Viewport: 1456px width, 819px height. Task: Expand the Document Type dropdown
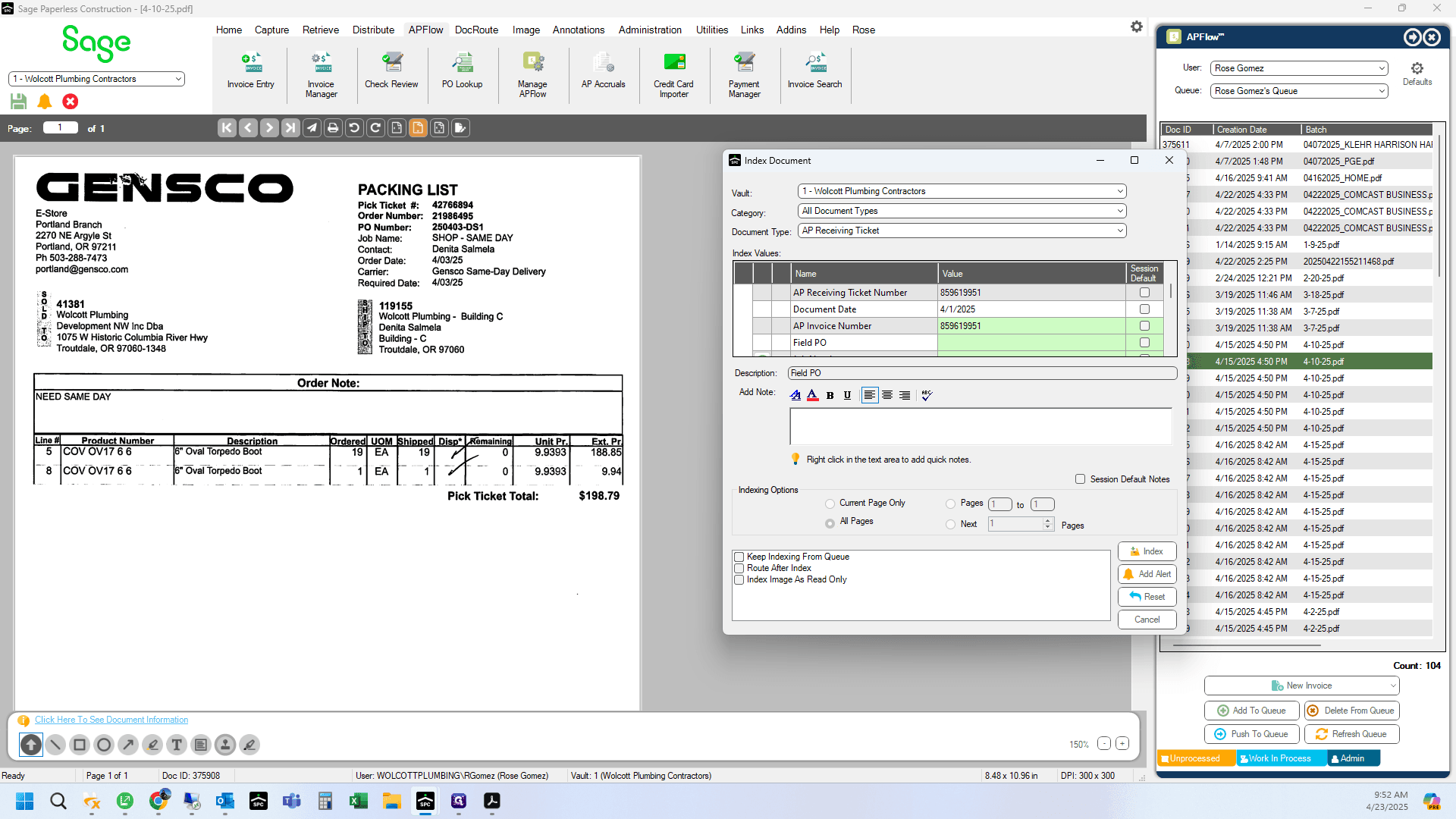[1119, 231]
